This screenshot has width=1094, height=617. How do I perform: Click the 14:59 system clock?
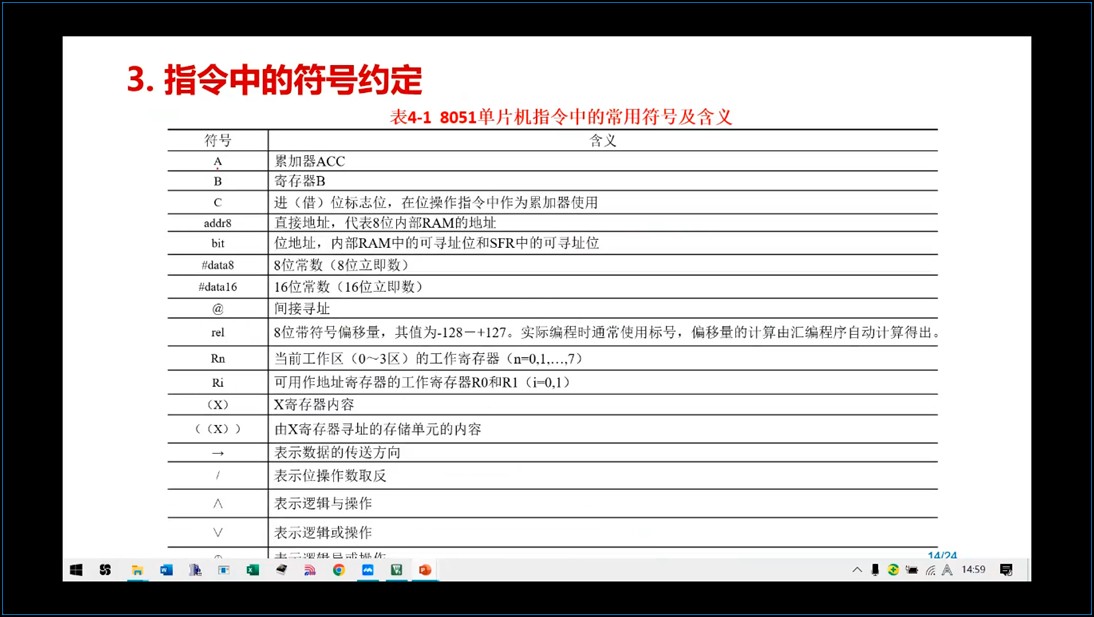click(x=973, y=570)
